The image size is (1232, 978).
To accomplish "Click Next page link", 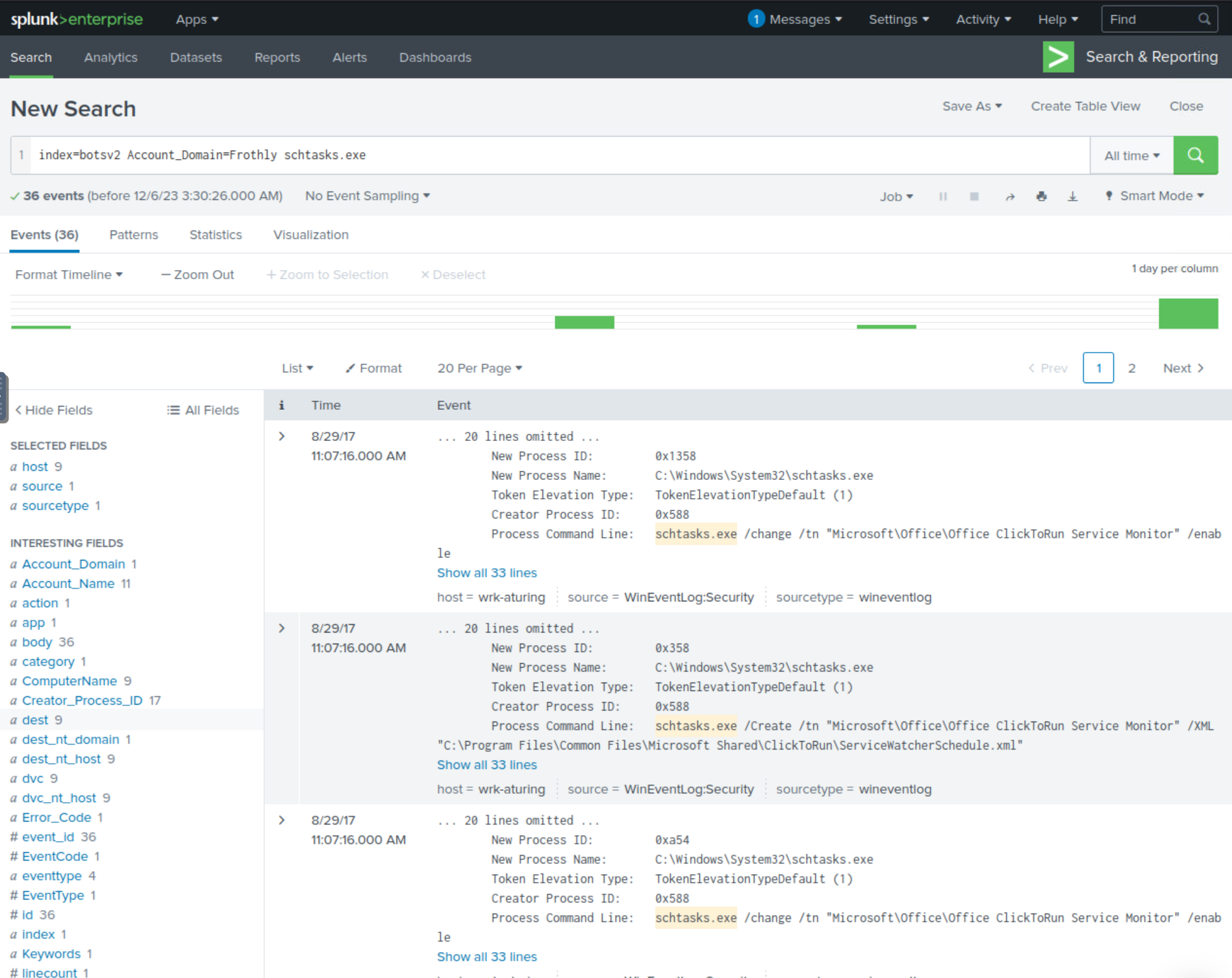I will pos(1183,368).
